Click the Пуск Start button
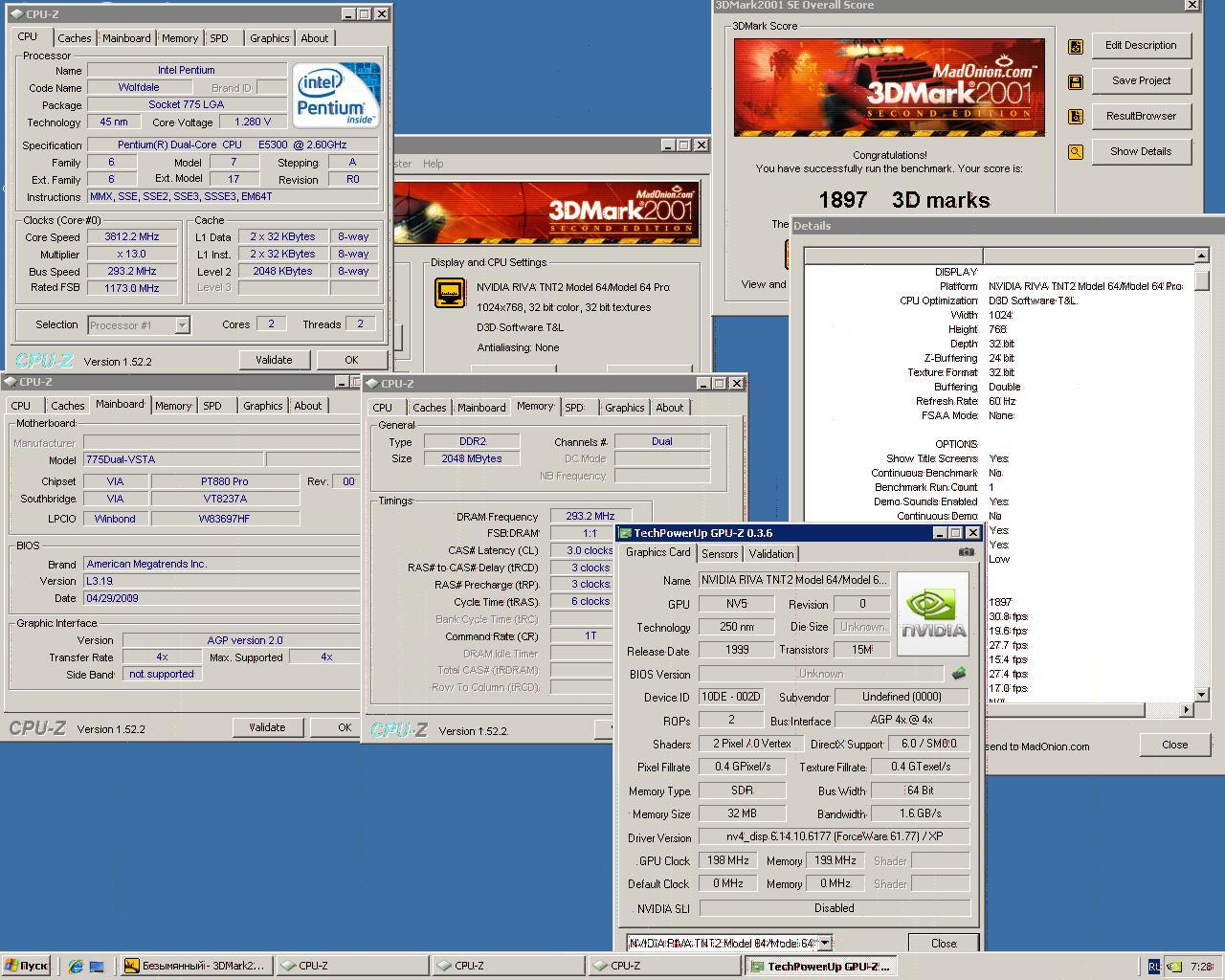Viewport: 1225px width, 980px height. (26, 966)
